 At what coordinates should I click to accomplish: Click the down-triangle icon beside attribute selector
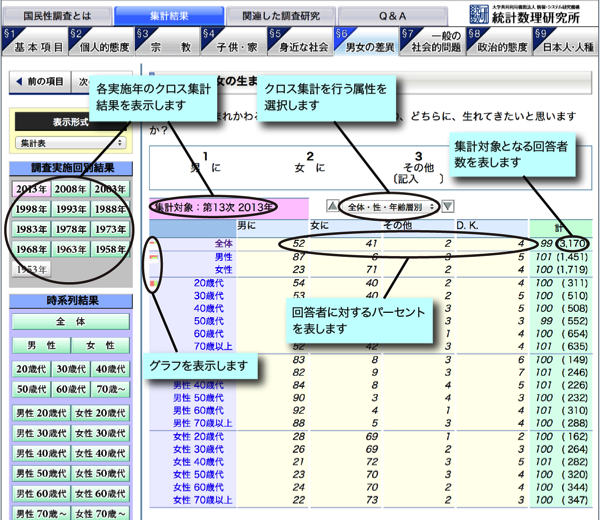(448, 206)
